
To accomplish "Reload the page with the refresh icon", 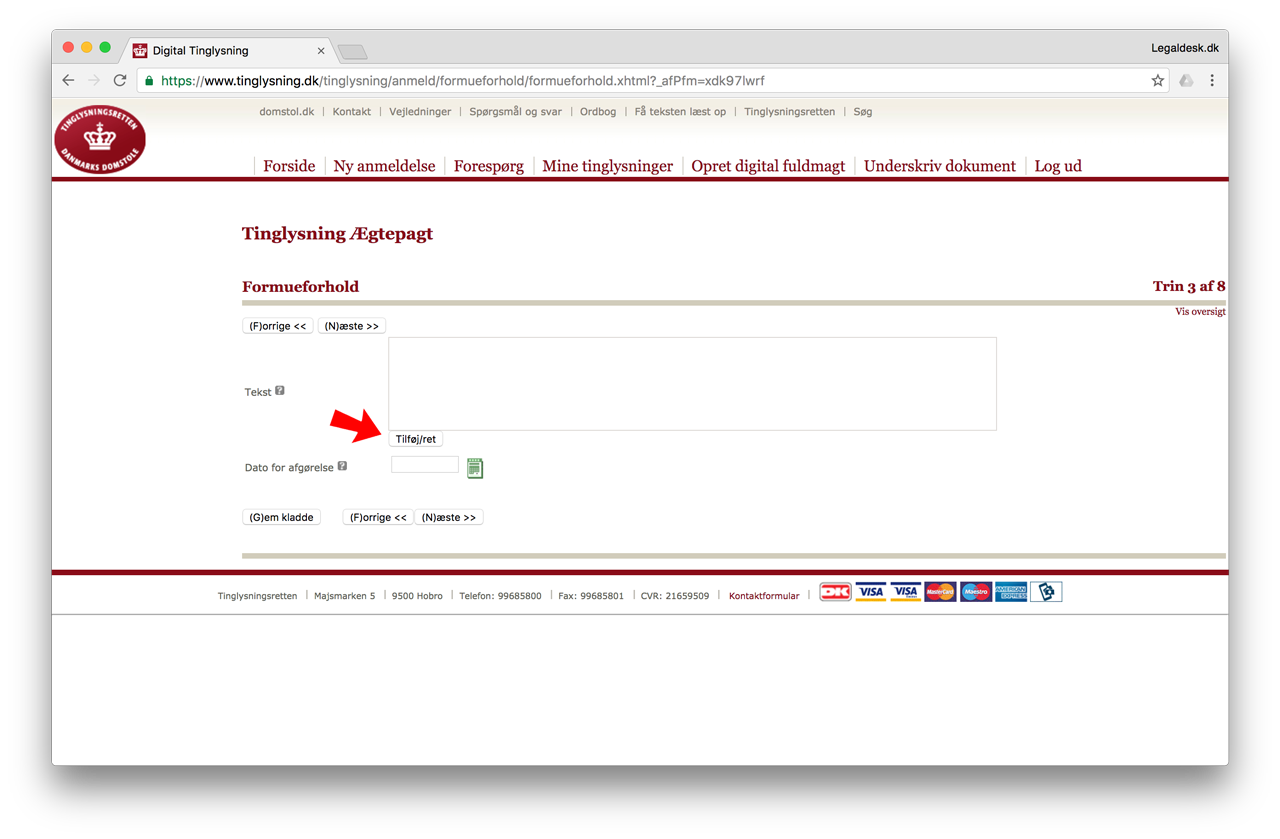I will point(120,81).
